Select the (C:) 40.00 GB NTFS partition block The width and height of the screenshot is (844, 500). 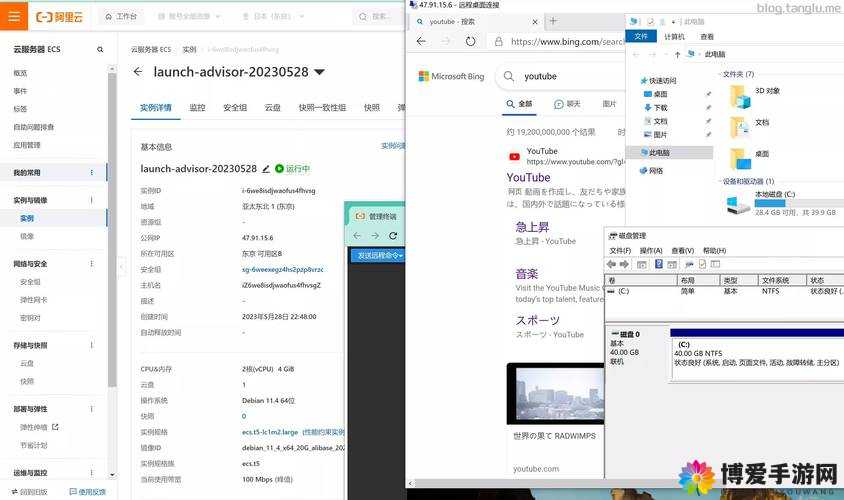click(x=756, y=354)
